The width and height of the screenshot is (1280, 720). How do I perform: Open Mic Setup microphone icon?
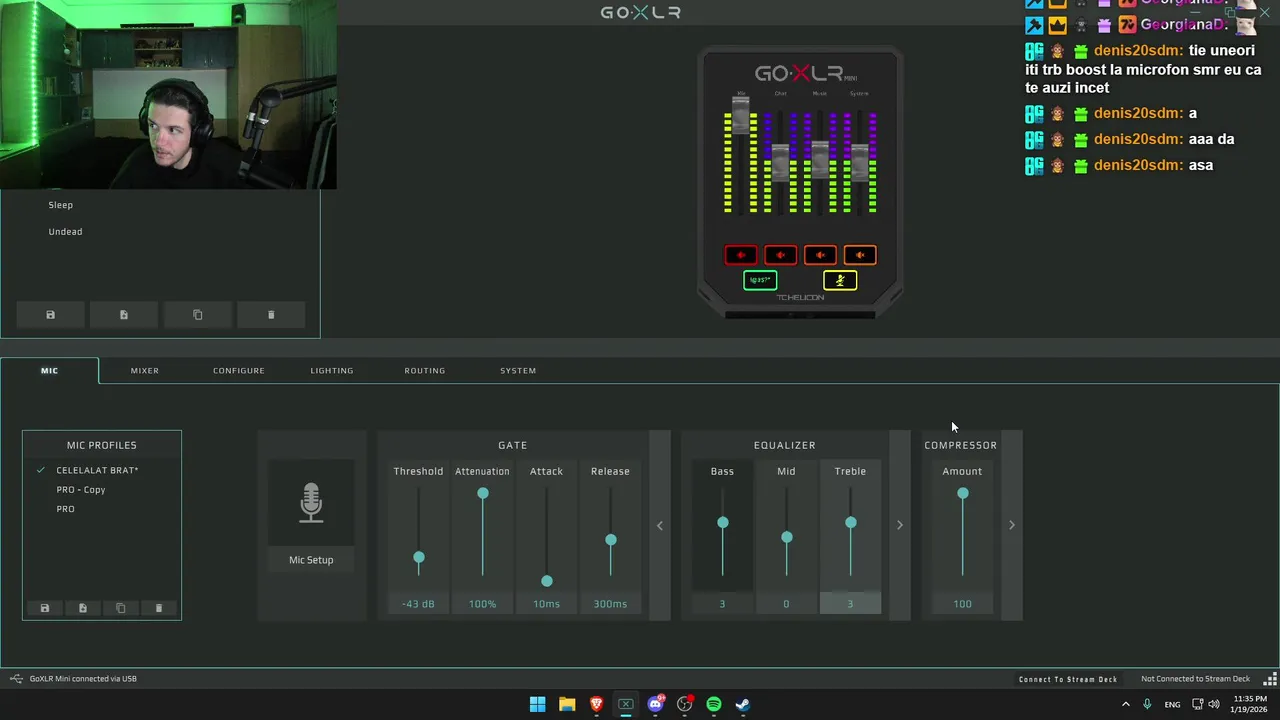[x=311, y=503]
